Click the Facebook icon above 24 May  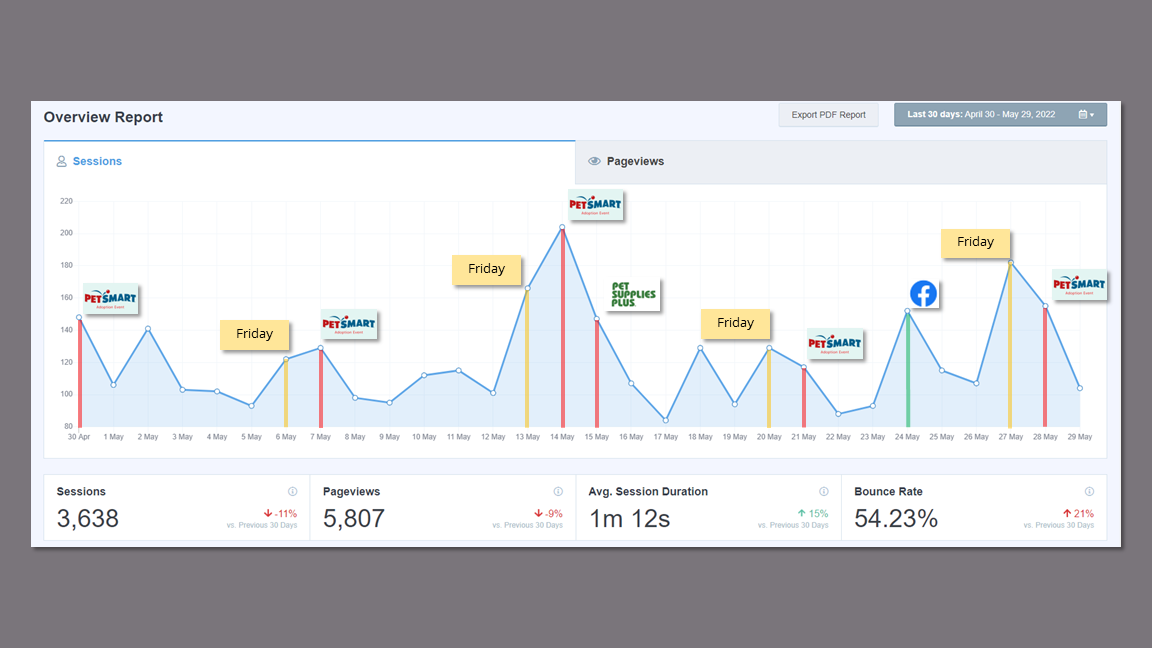coord(924,294)
